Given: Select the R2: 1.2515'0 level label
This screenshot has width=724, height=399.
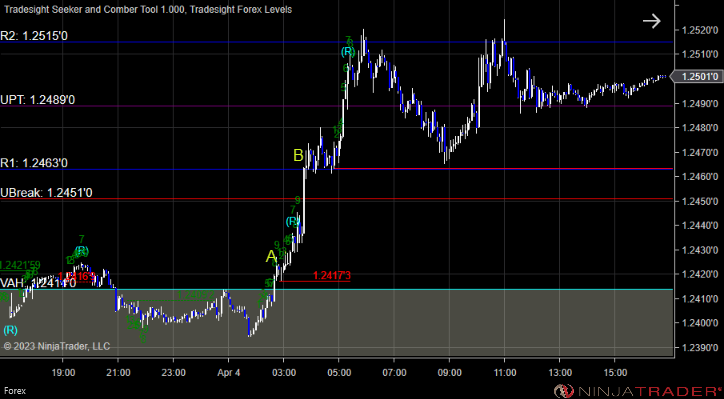Looking at the screenshot, I should (x=34, y=36).
